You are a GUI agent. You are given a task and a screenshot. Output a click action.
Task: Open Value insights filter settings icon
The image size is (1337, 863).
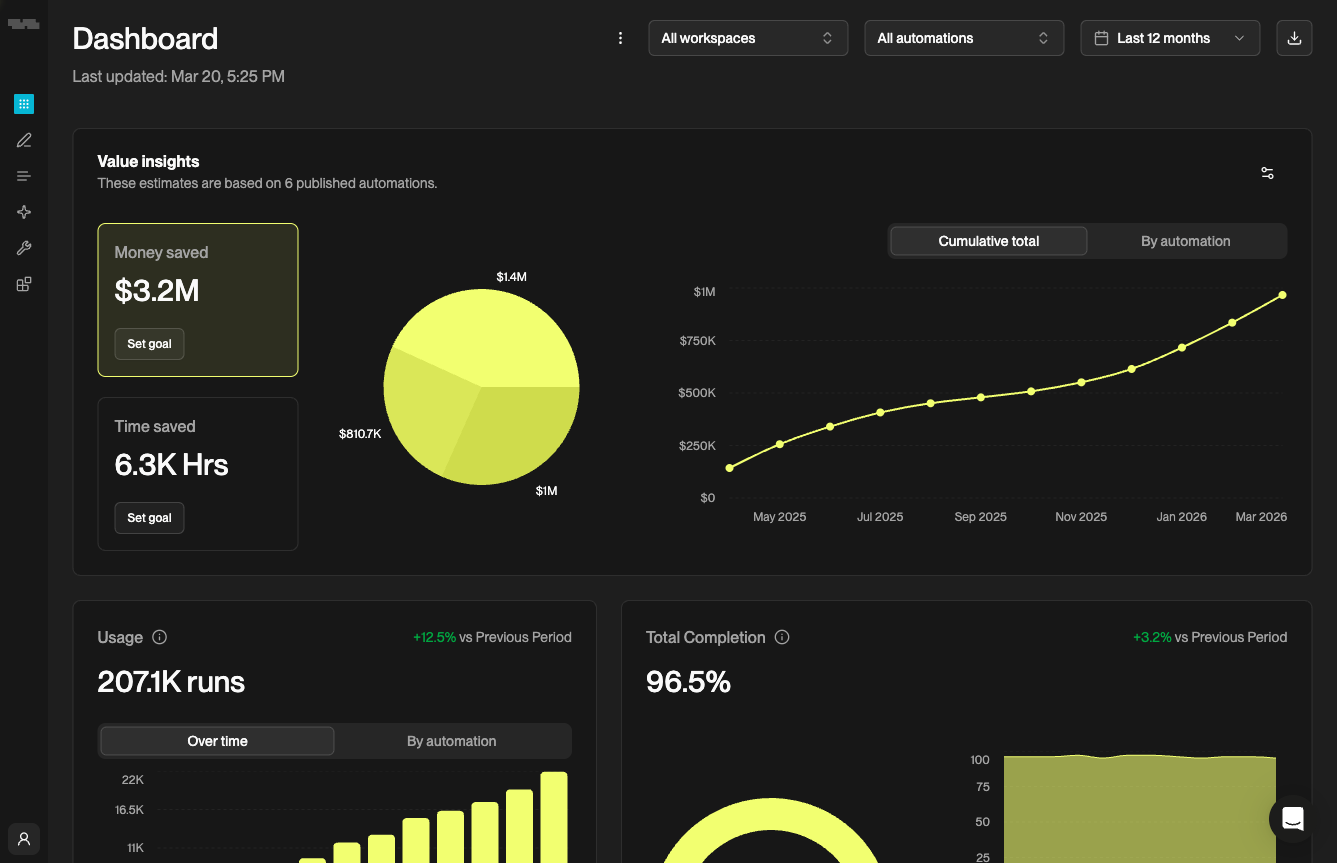tap(1267, 173)
